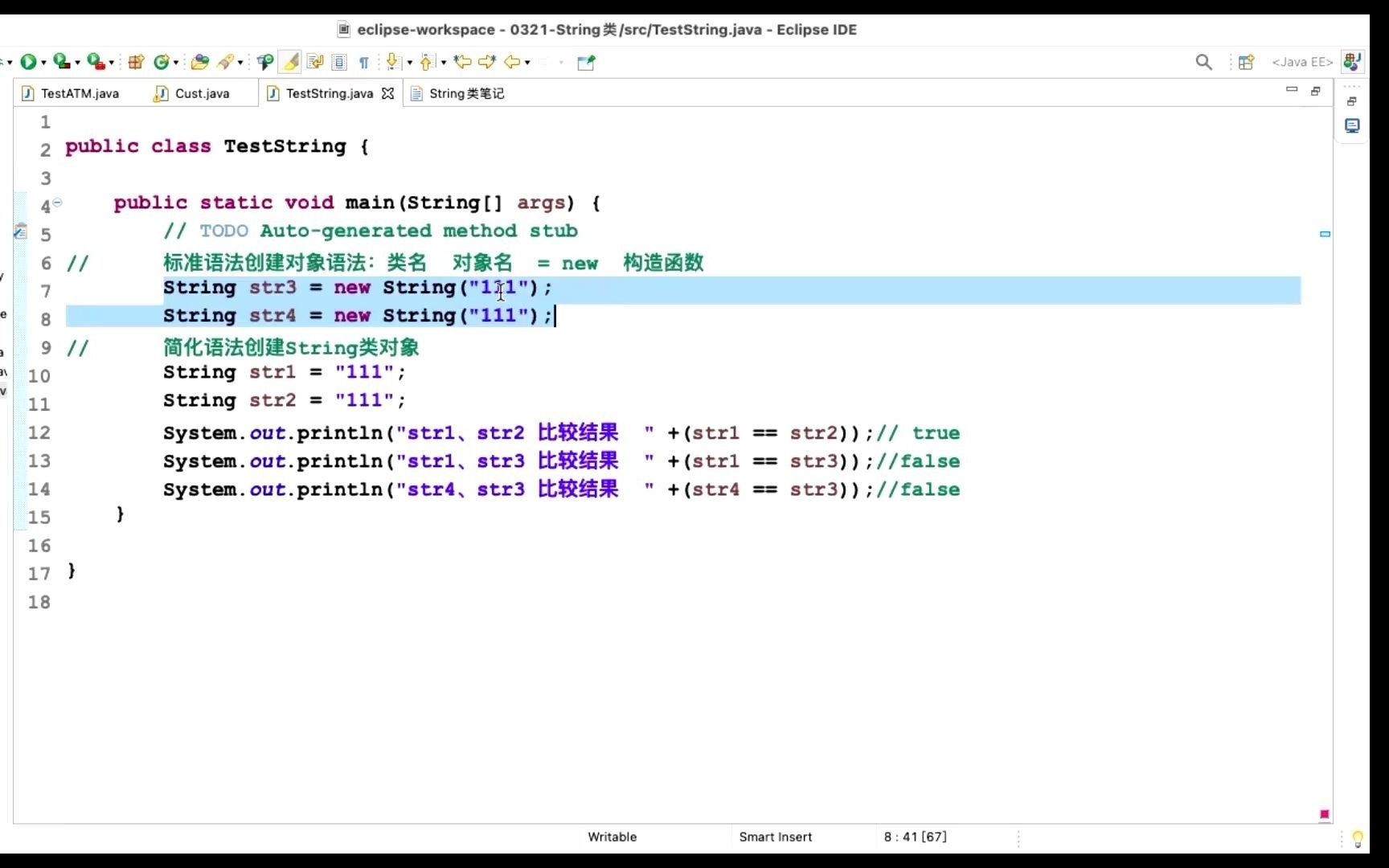Expand the Search flashlight dropdown arrow
This screenshot has width=1389, height=868.
point(240,63)
